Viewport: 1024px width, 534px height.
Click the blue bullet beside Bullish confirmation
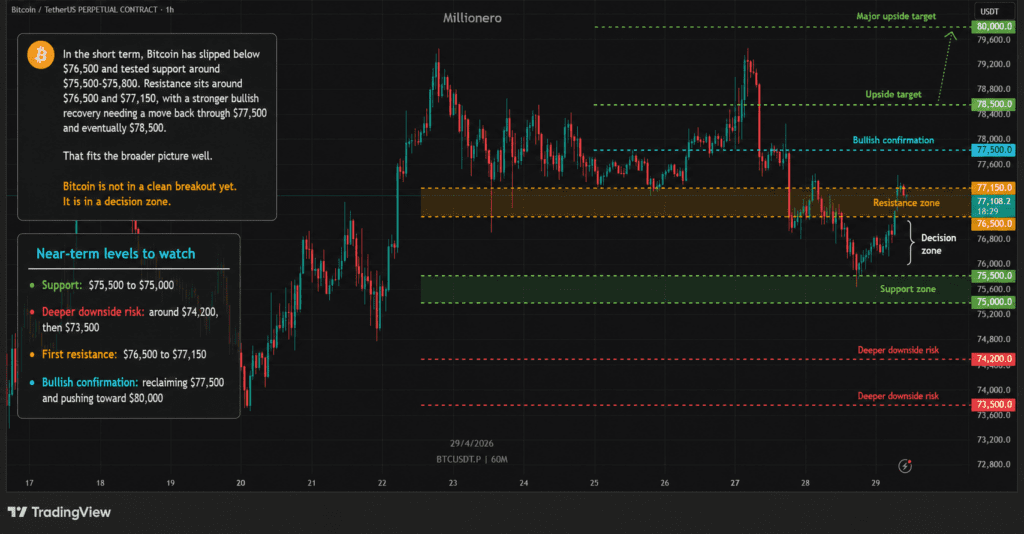[x=32, y=382]
